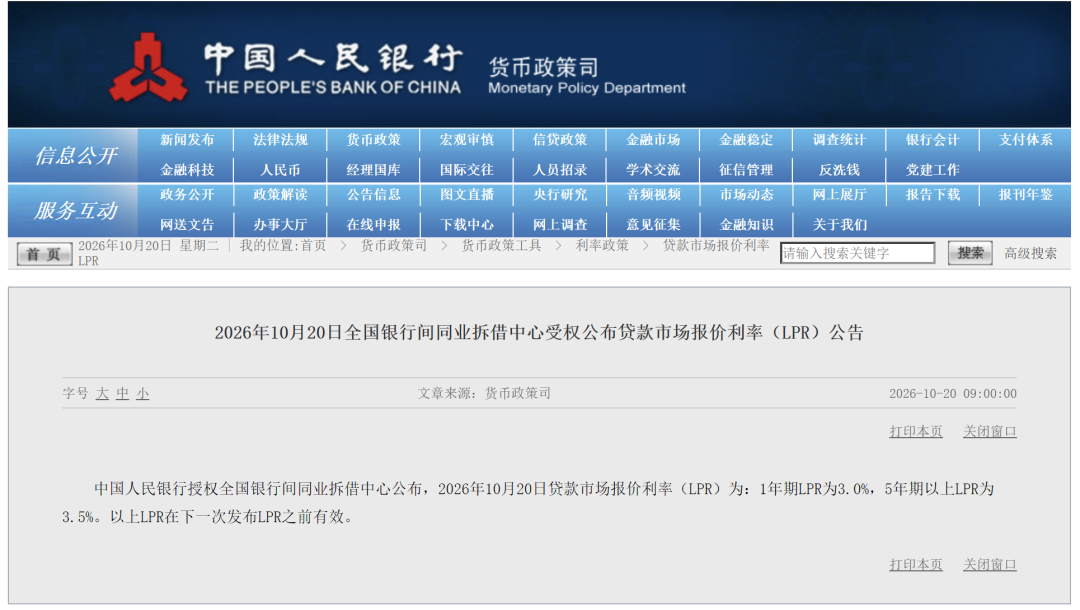Screen dimensions: 1080x610
Task: Click the 人民币 navigation link
Action: [x=280, y=169]
